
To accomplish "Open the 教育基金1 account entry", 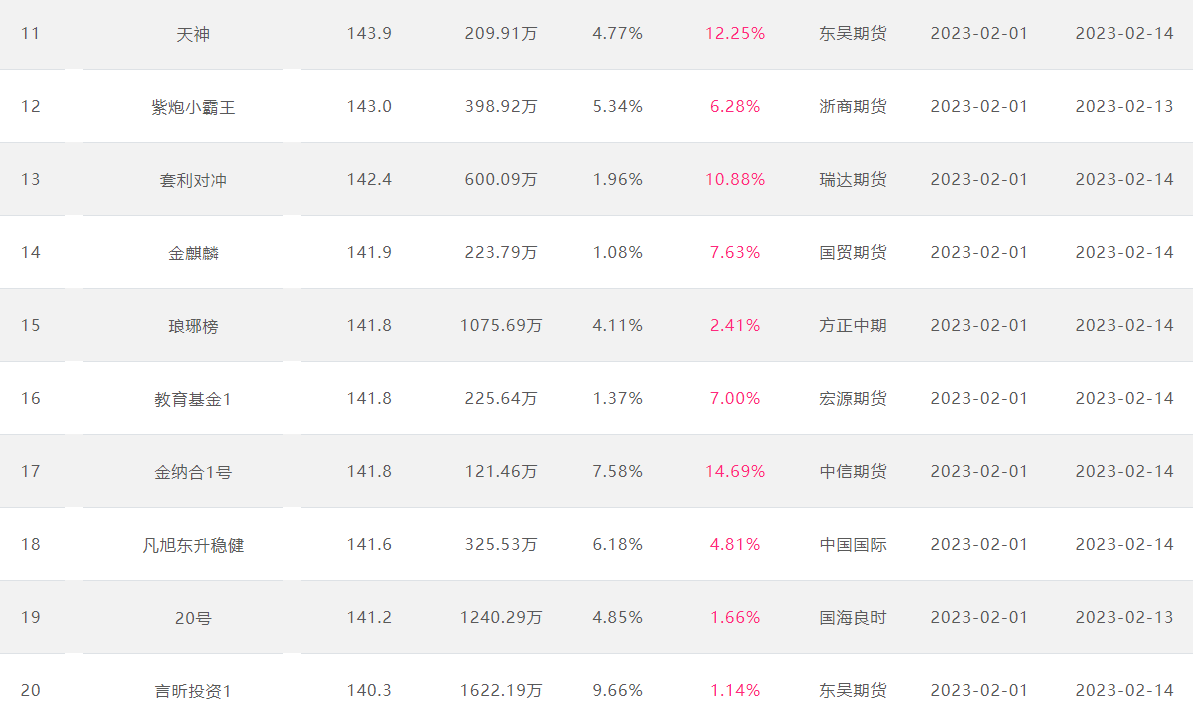I will pyautogui.click(x=192, y=399).
